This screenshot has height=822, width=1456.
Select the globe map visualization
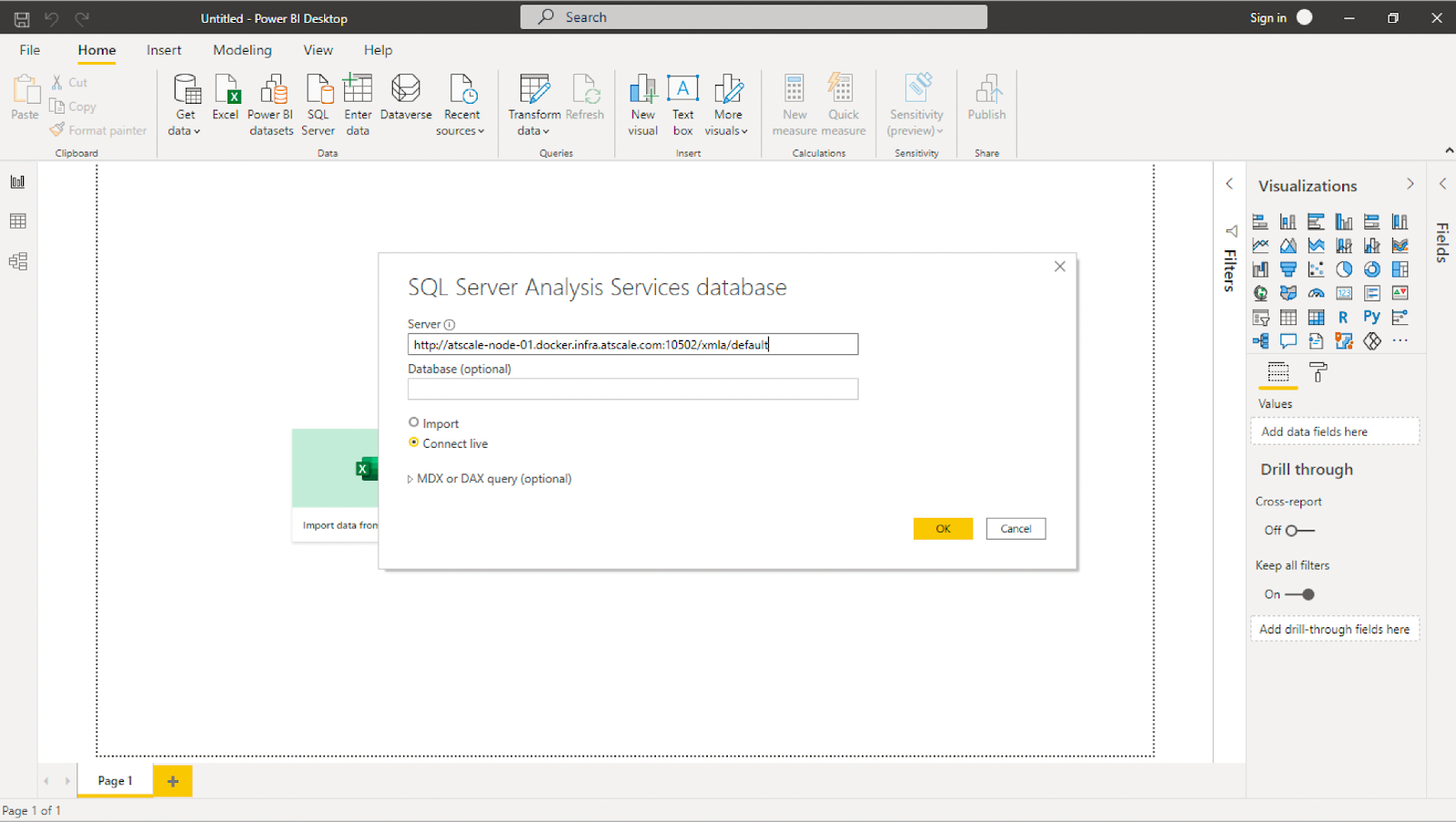point(1260,293)
